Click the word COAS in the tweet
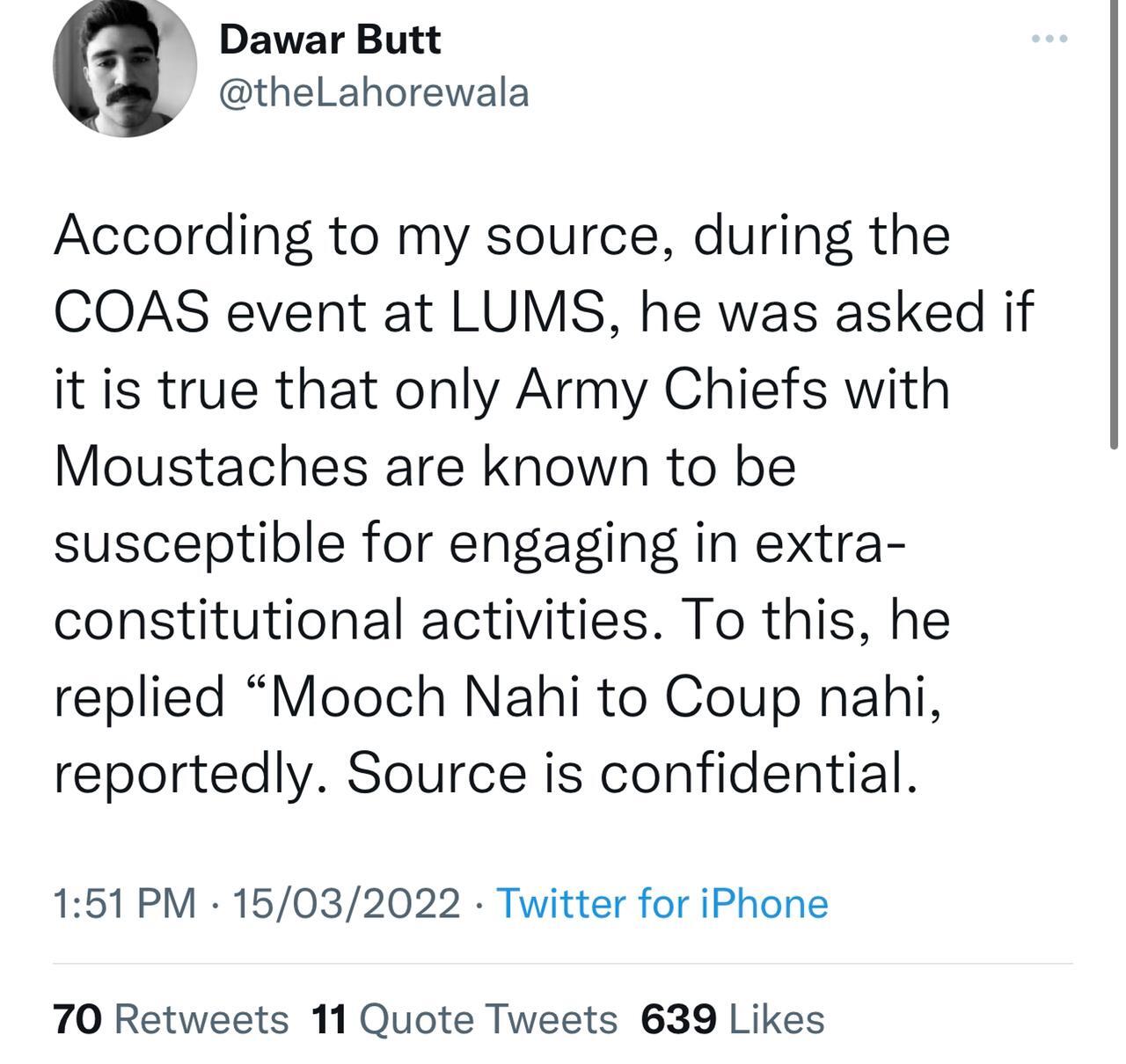The width and height of the screenshot is (1126, 1064). (132, 312)
